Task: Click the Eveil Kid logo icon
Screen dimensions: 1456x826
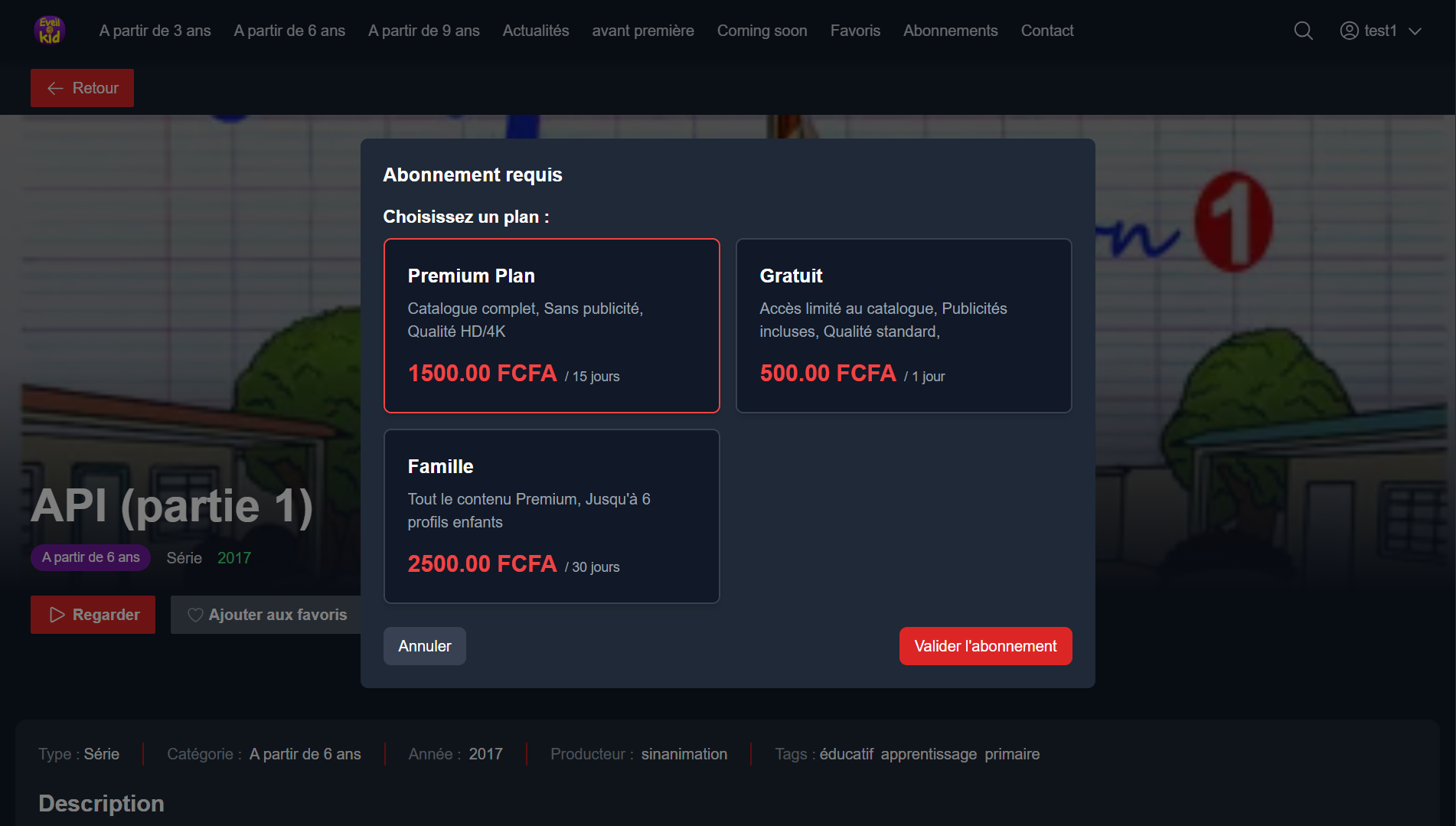Action: tap(50, 31)
